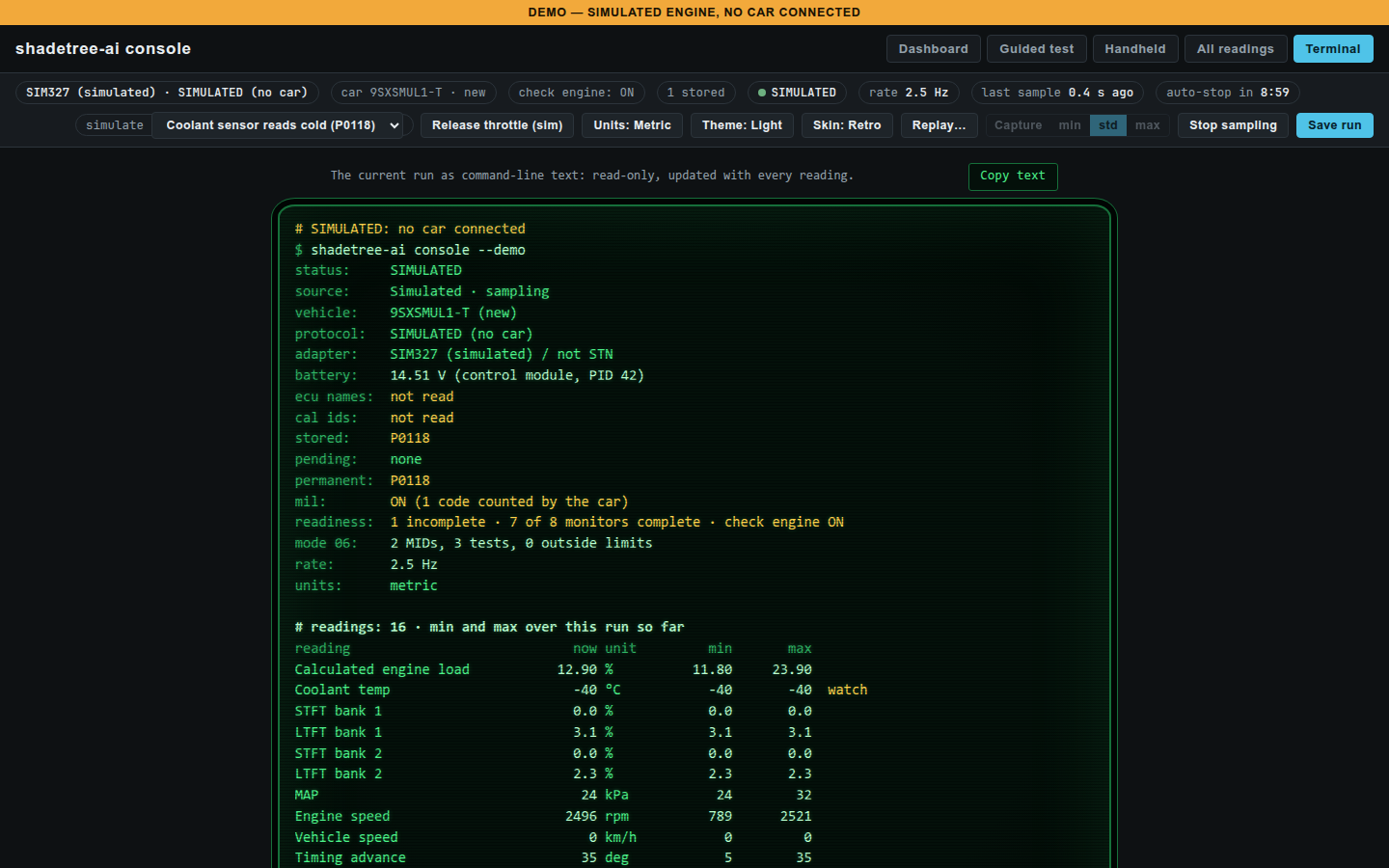Click the last sample 0.4 s ago chip
The image size is (1389, 868).
[x=1057, y=93]
